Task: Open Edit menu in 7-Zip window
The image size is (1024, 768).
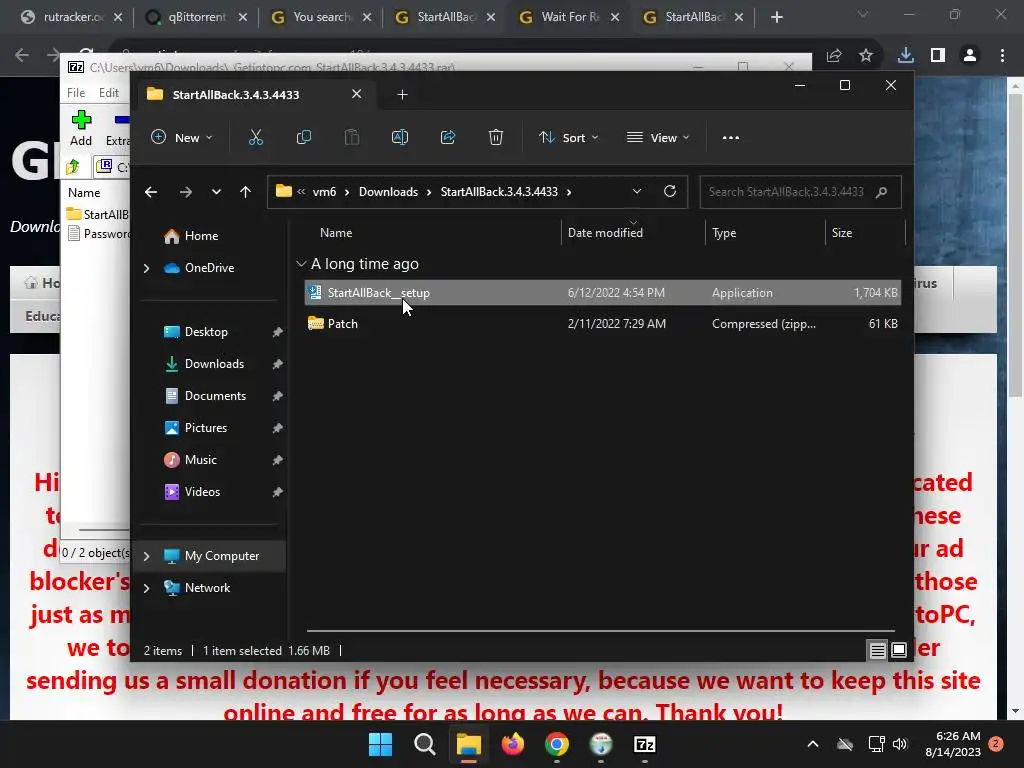Action: coord(108,93)
